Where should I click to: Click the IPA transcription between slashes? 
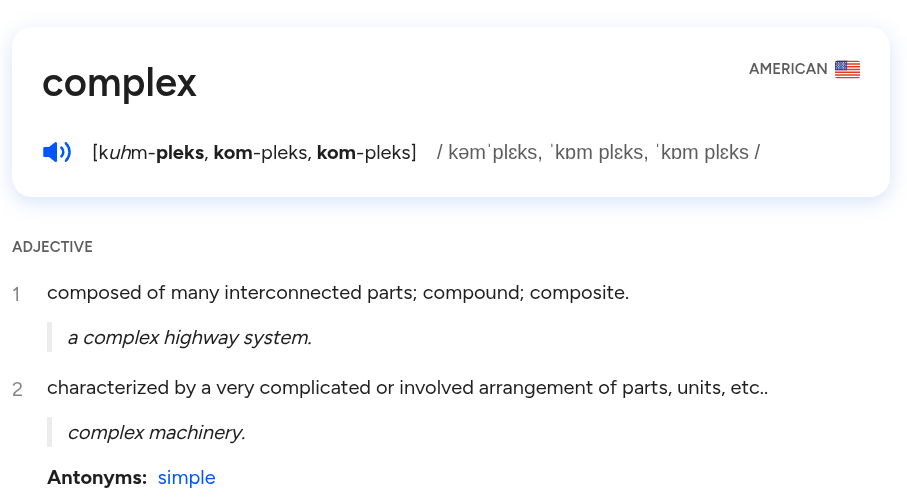tap(598, 153)
